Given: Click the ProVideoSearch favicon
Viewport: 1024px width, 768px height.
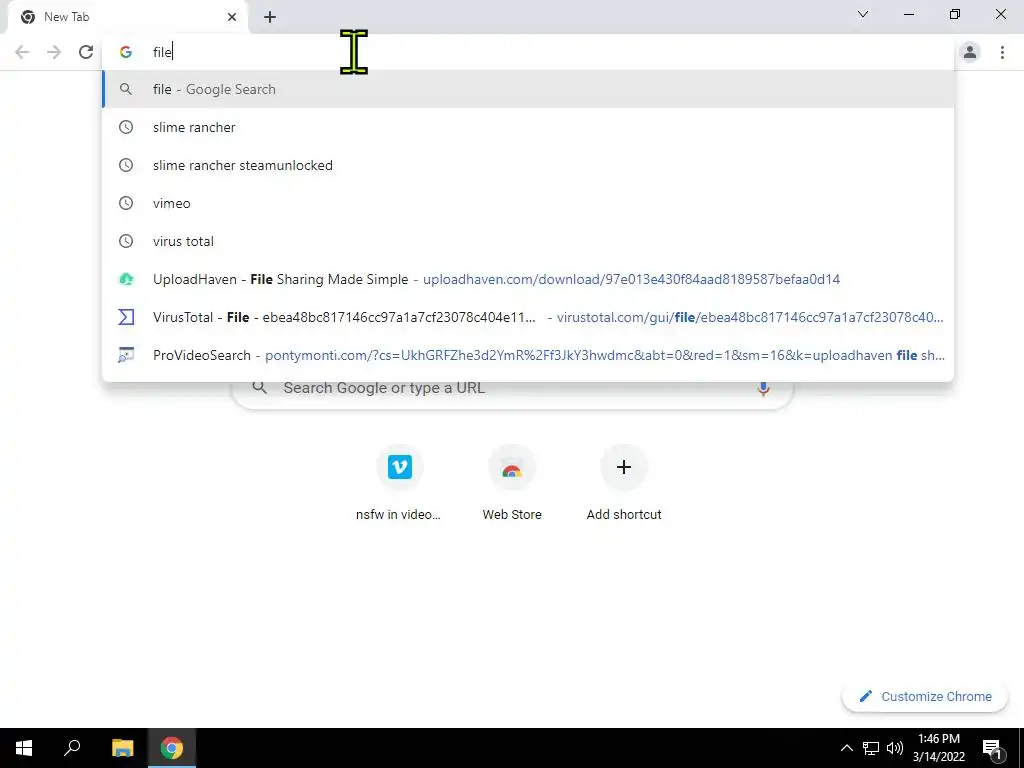Looking at the screenshot, I should click(x=125, y=355).
